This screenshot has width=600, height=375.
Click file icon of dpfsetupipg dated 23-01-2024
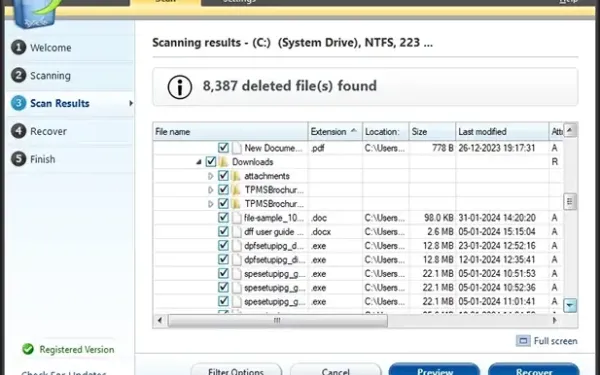point(237,246)
